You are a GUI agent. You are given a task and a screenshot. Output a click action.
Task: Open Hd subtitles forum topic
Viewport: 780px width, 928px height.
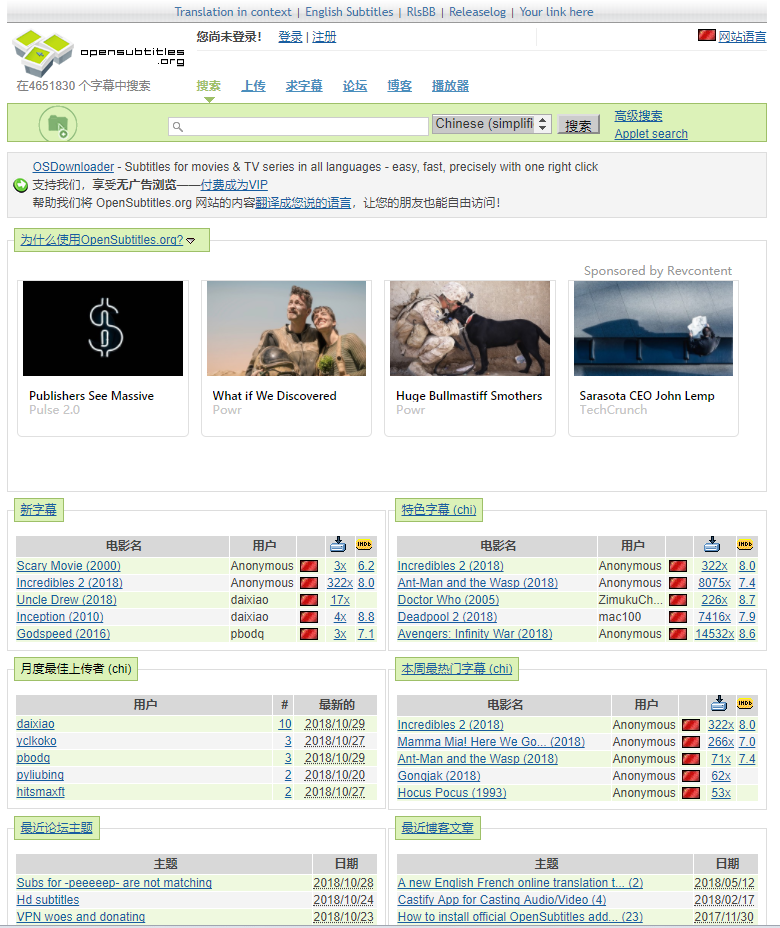coord(48,900)
